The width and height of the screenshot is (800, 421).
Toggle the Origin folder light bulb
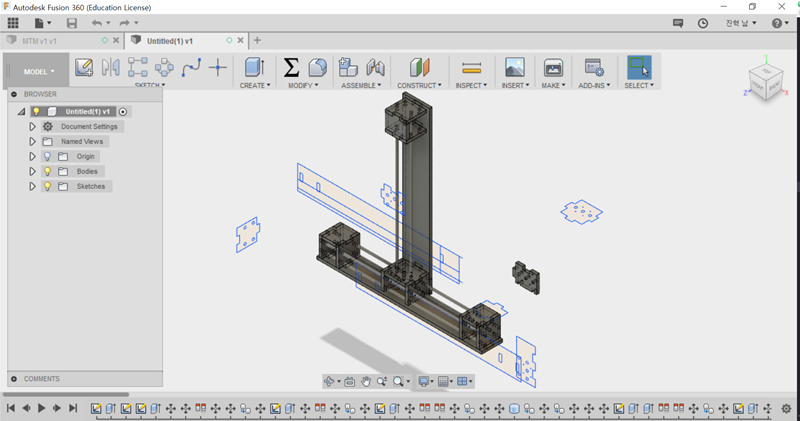(x=47, y=156)
